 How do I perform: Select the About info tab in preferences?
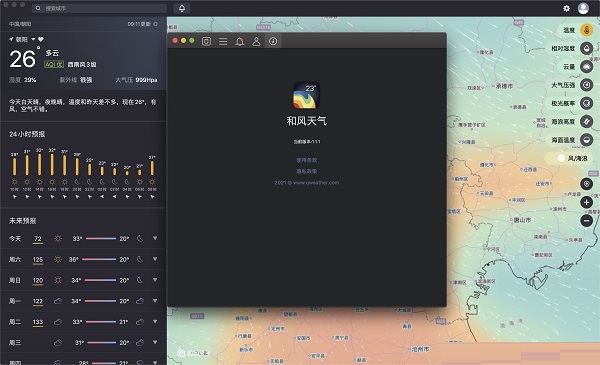(273, 41)
